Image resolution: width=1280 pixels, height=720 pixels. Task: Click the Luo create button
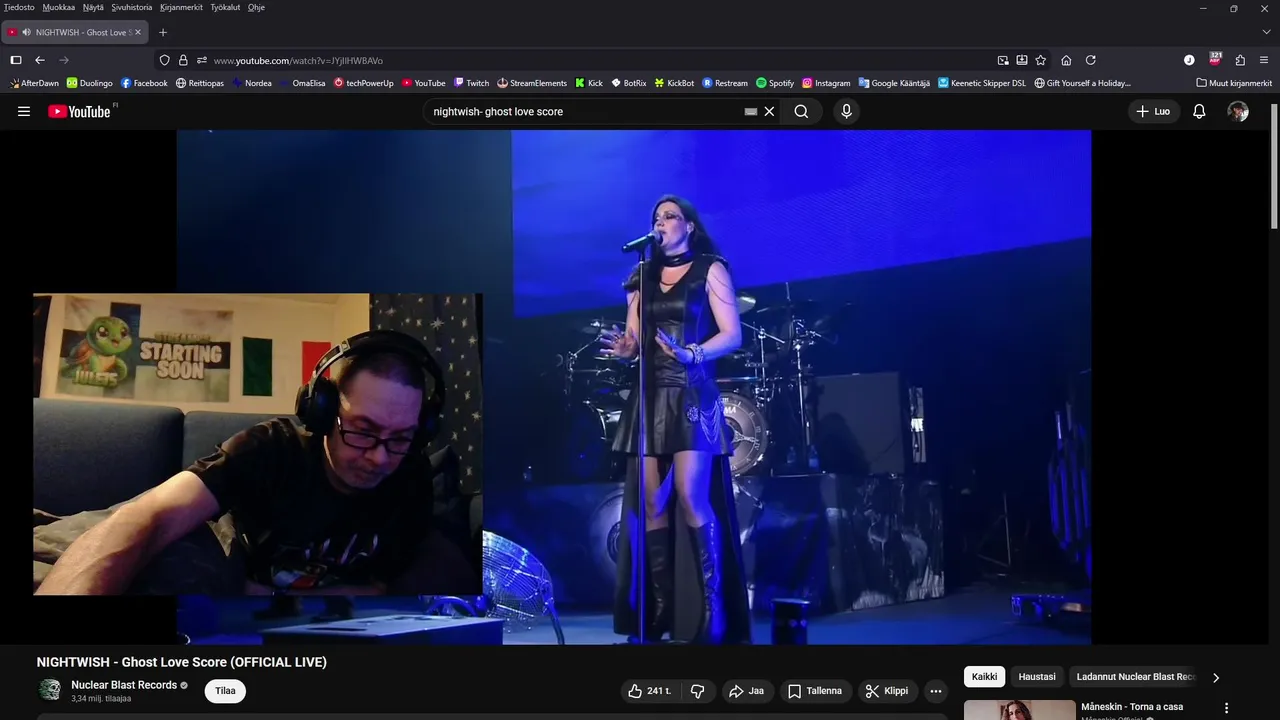1153,111
